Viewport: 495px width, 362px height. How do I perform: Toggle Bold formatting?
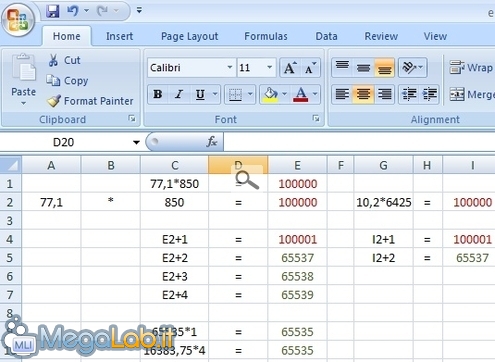158,94
